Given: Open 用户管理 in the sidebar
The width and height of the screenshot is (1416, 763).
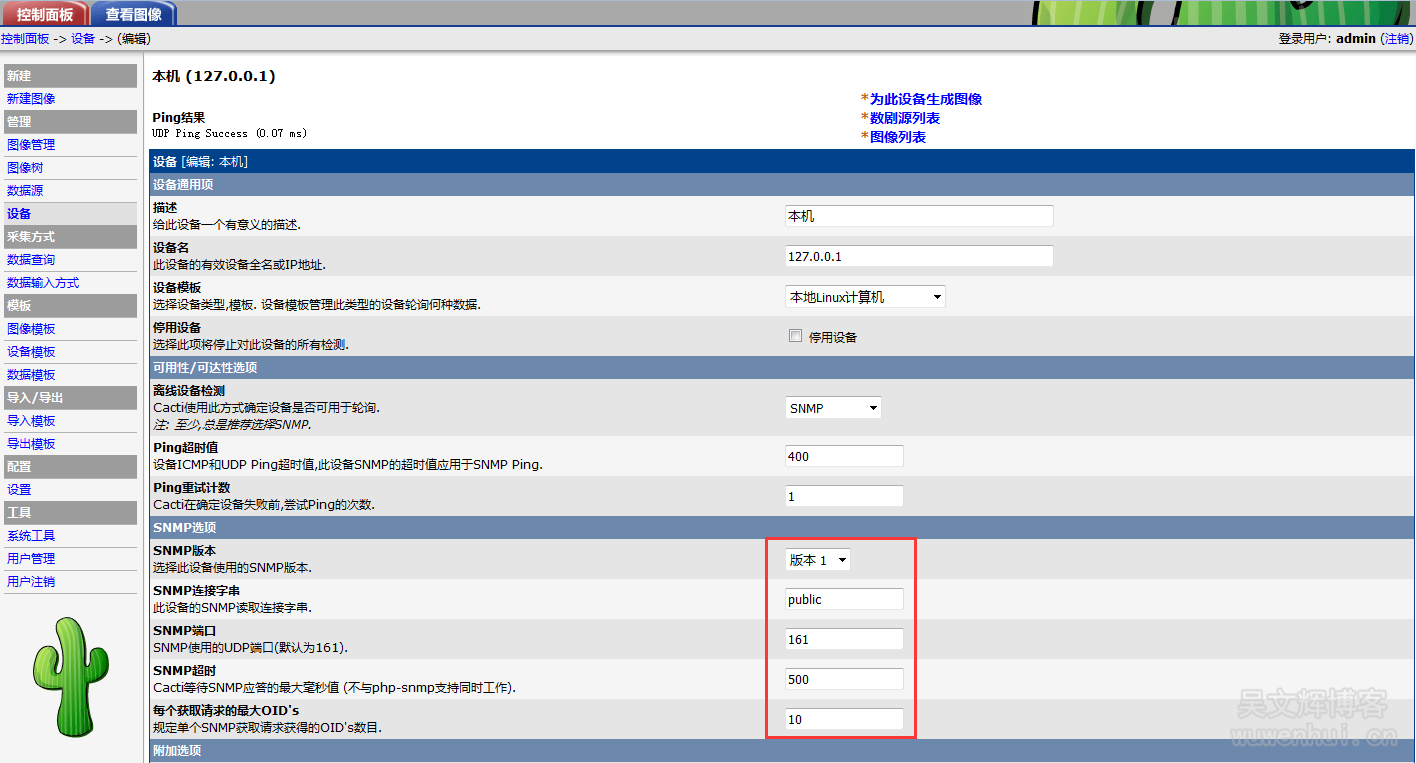Looking at the screenshot, I should (31, 559).
